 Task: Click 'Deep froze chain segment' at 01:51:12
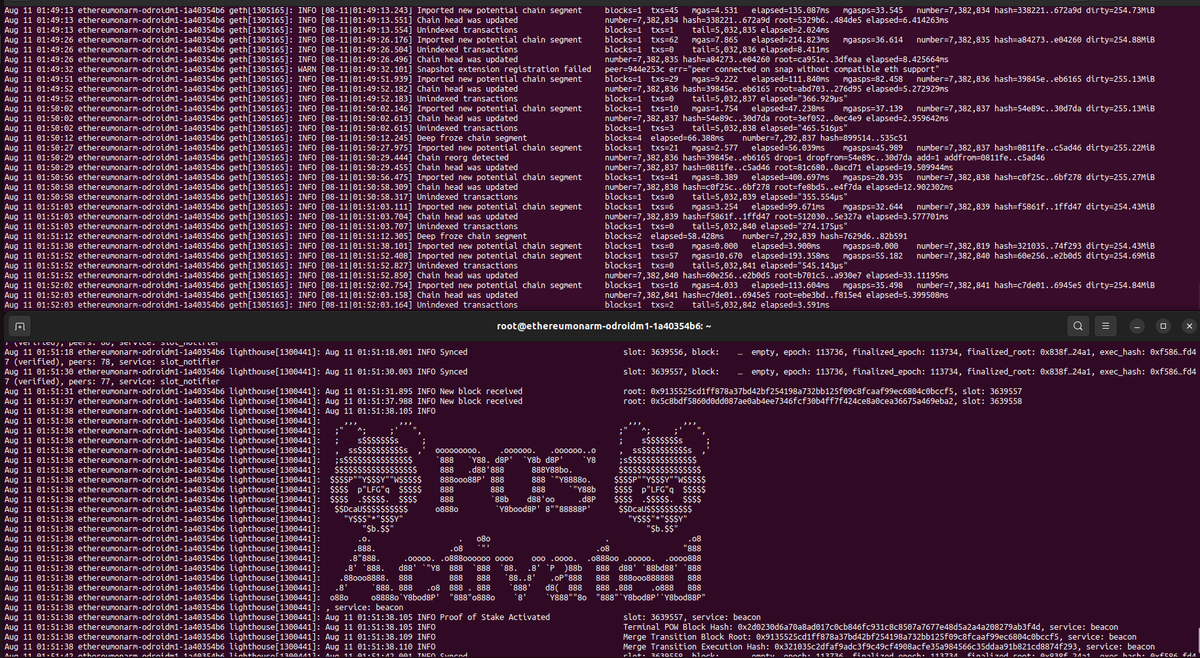click(471, 236)
